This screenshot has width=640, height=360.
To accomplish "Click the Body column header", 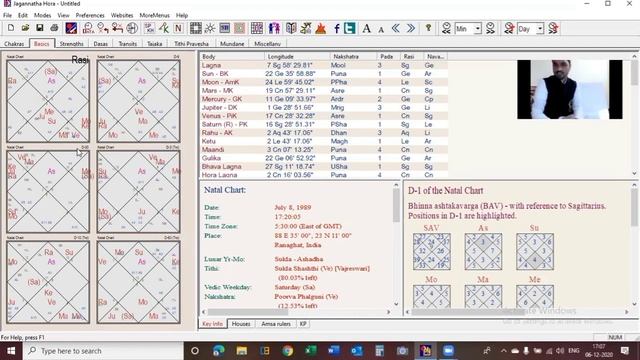I will click(232, 56).
